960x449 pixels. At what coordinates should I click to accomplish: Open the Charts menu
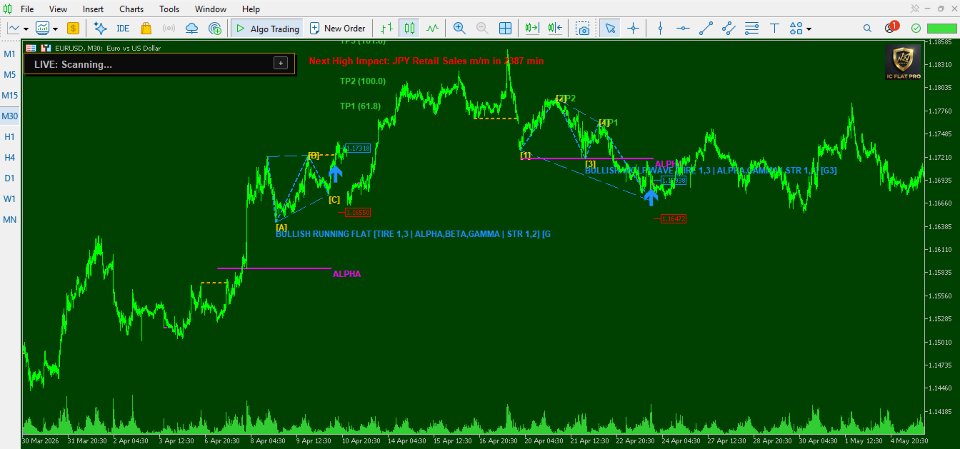coord(132,9)
